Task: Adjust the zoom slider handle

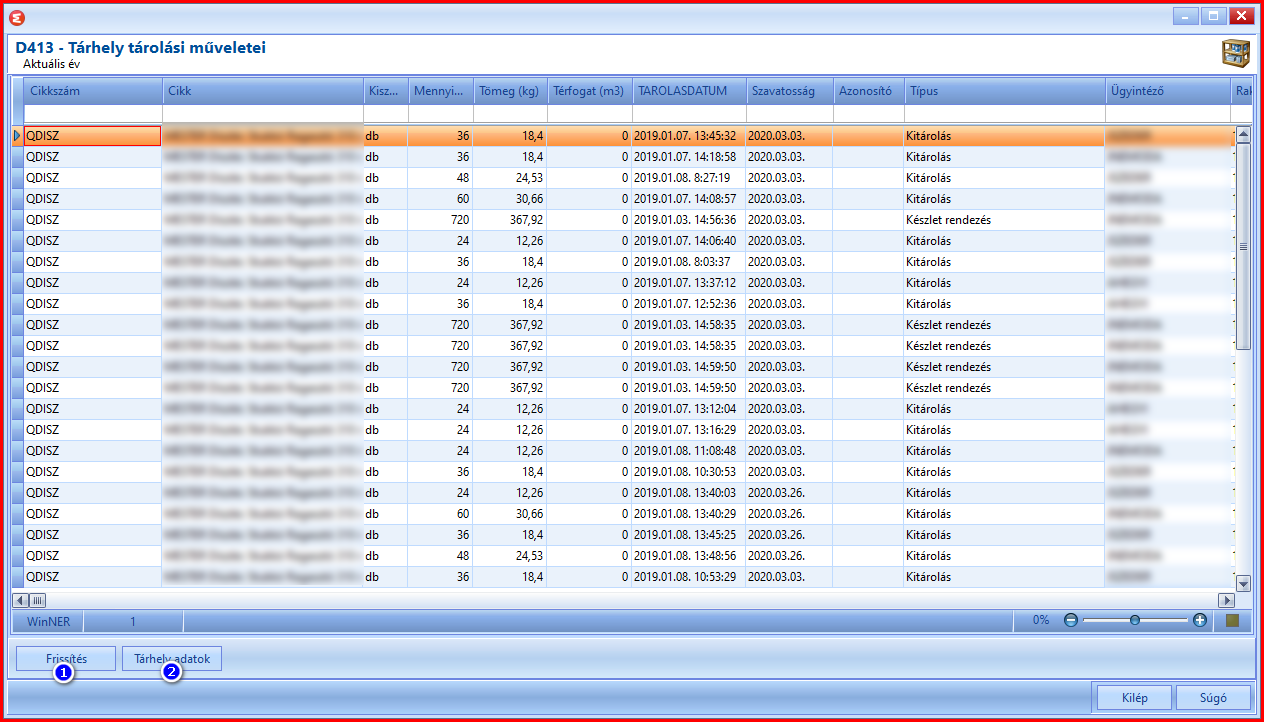Action: point(1135,620)
